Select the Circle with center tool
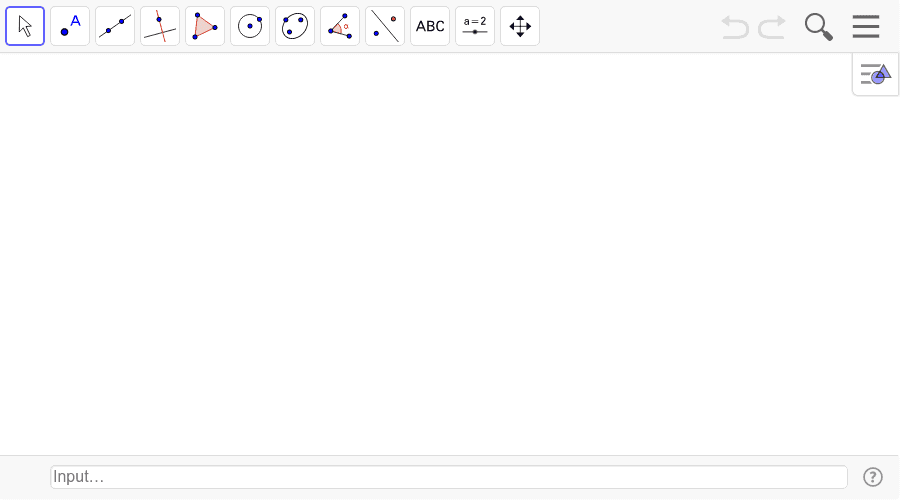The image size is (900, 500). coord(250,26)
